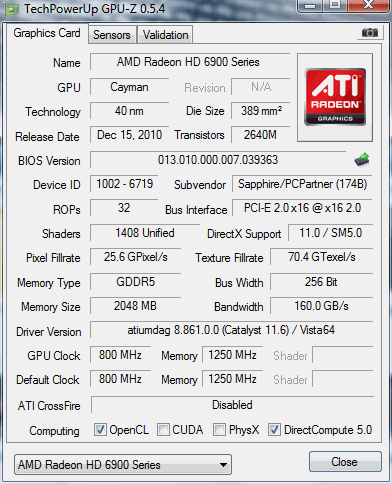Screen dimensions: 392x484
Task: Open the AMD Radeon HD 6900 Series dropdown
Action: [123, 465]
